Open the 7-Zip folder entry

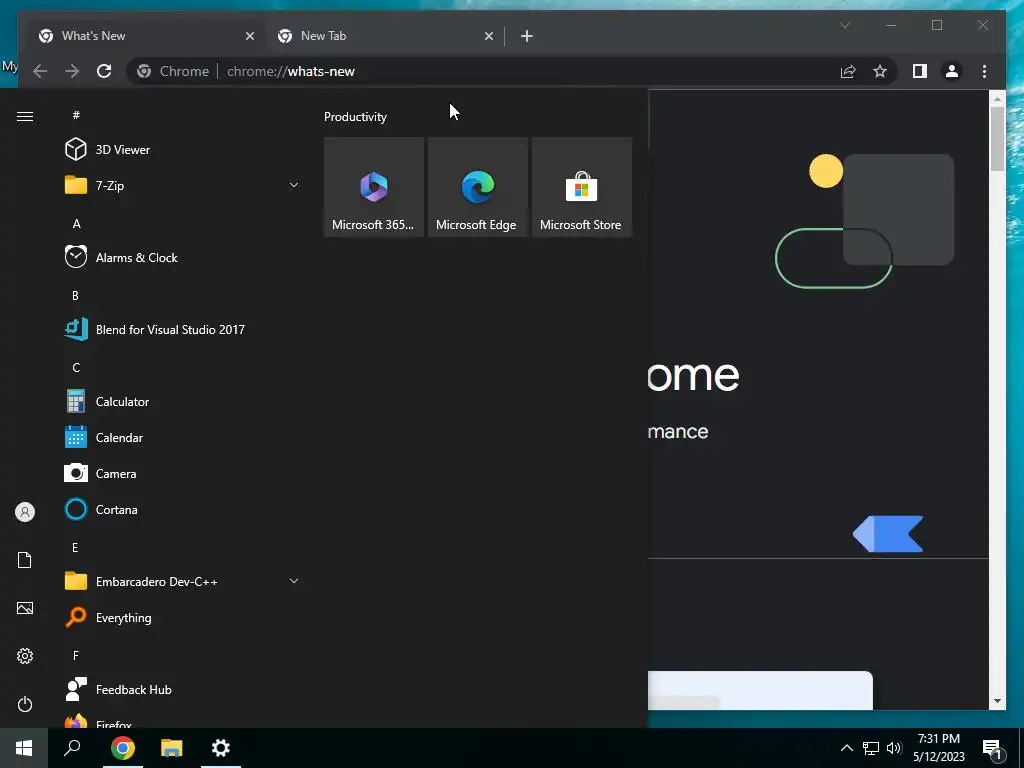pyautogui.click(x=183, y=185)
